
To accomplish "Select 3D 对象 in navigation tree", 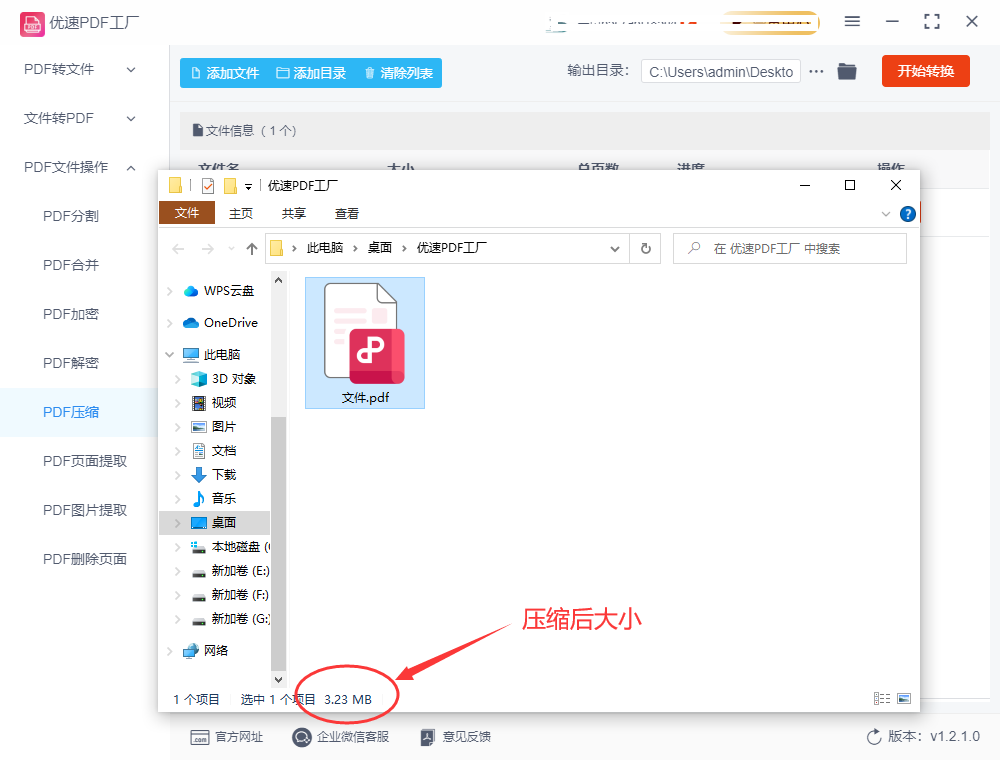I will click(x=233, y=379).
